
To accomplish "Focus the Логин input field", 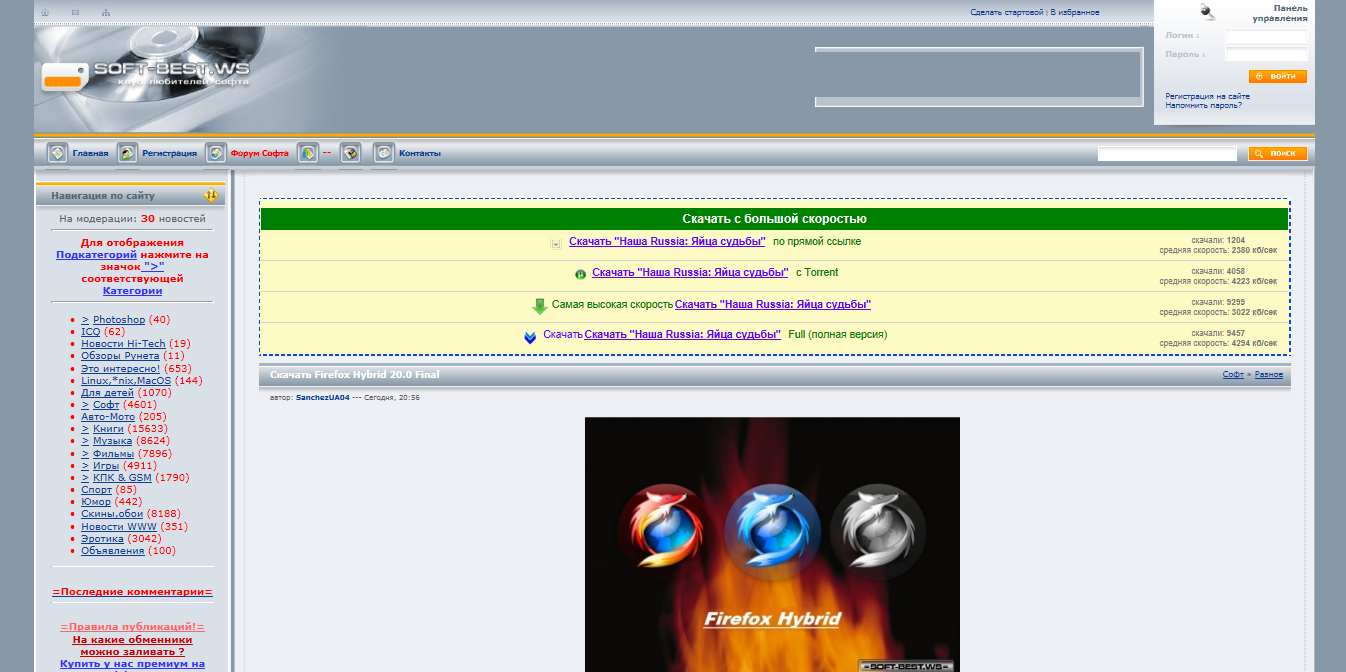I will (x=1266, y=37).
